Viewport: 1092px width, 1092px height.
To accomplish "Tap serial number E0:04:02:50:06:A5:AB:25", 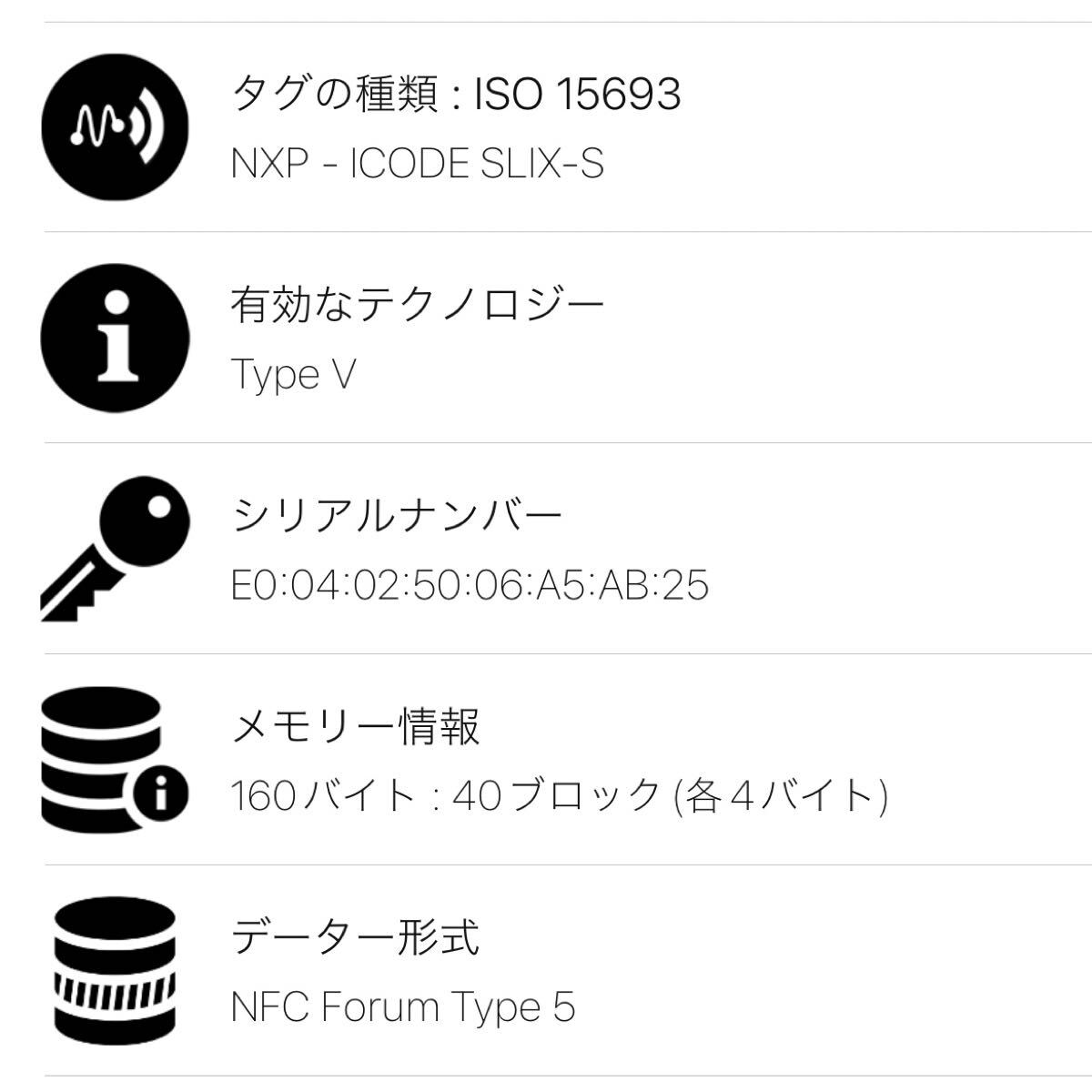I will (x=470, y=585).
